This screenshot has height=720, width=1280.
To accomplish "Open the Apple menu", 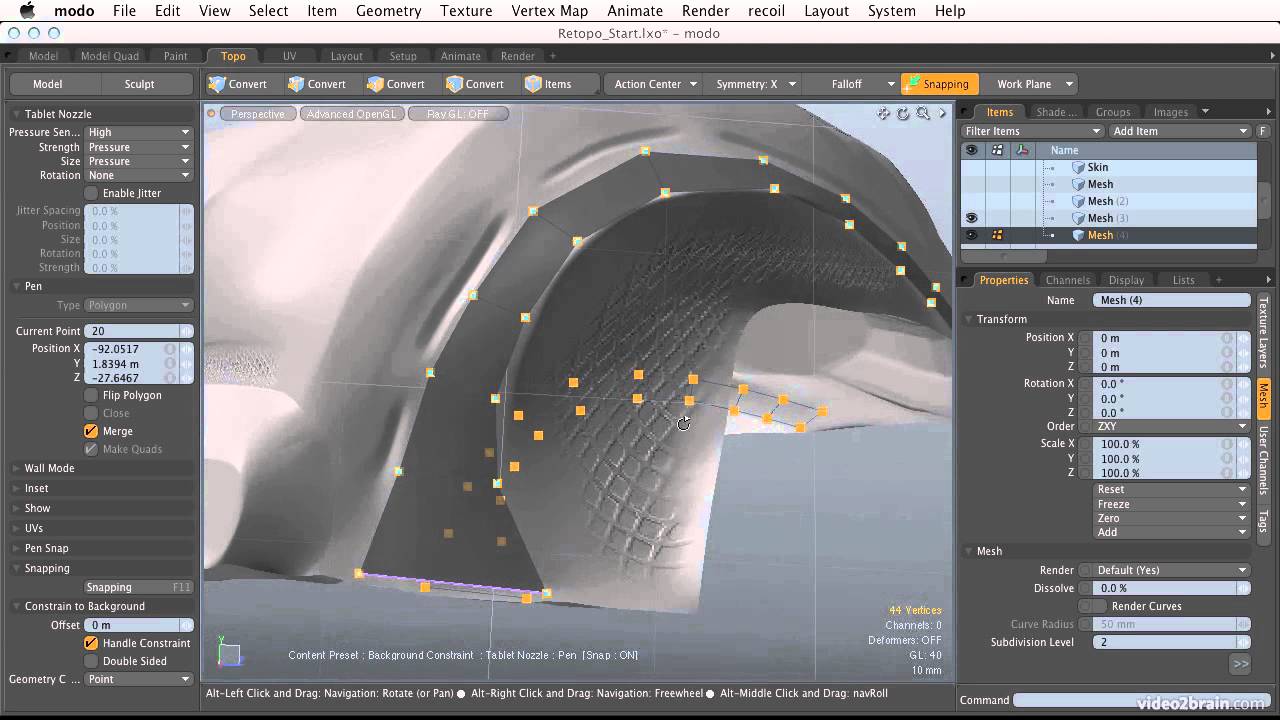I will (27, 11).
